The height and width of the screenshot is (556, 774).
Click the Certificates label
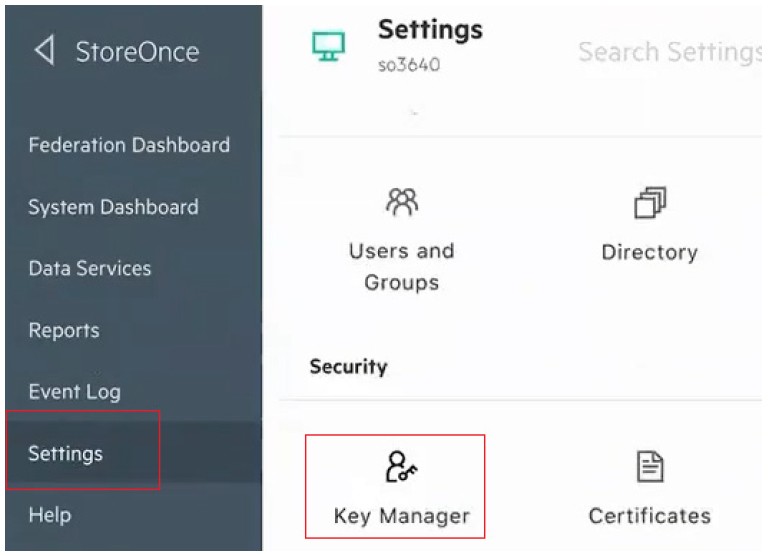pyautogui.click(x=650, y=516)
